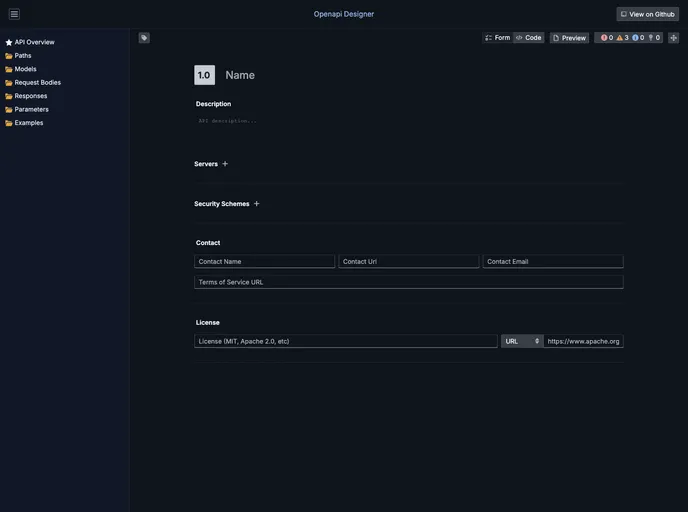This screenshot has width=688, height=512.
Task: Show errors count indicator
Action: (x=607, y=38)
